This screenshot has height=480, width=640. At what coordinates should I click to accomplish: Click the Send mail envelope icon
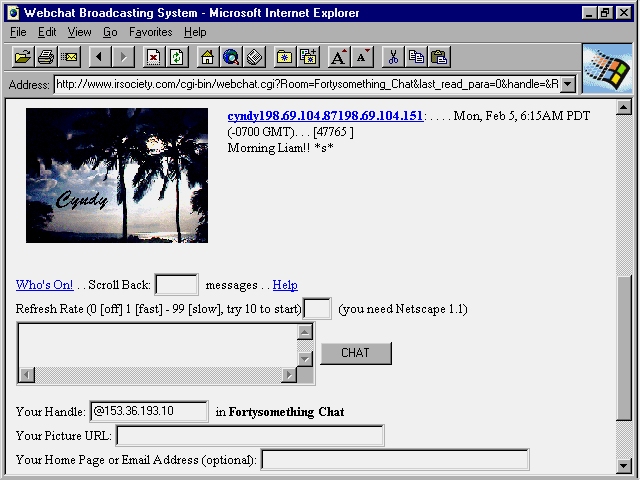pos(70,56)
